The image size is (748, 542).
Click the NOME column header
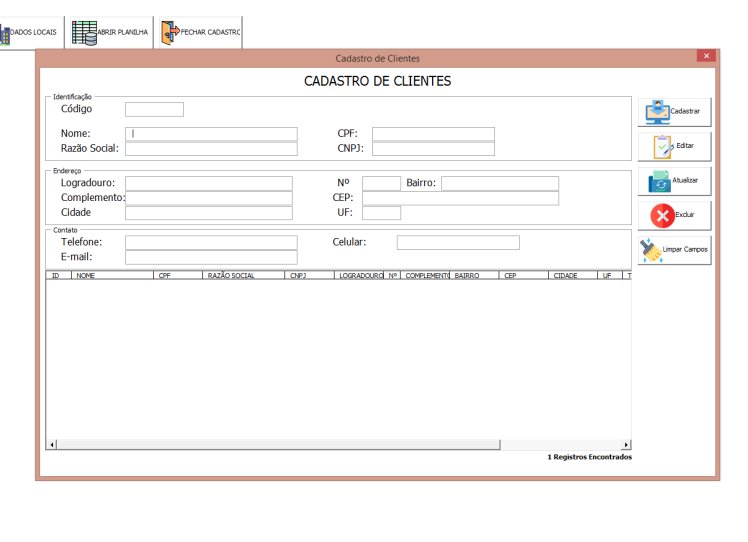click(112, 275)
